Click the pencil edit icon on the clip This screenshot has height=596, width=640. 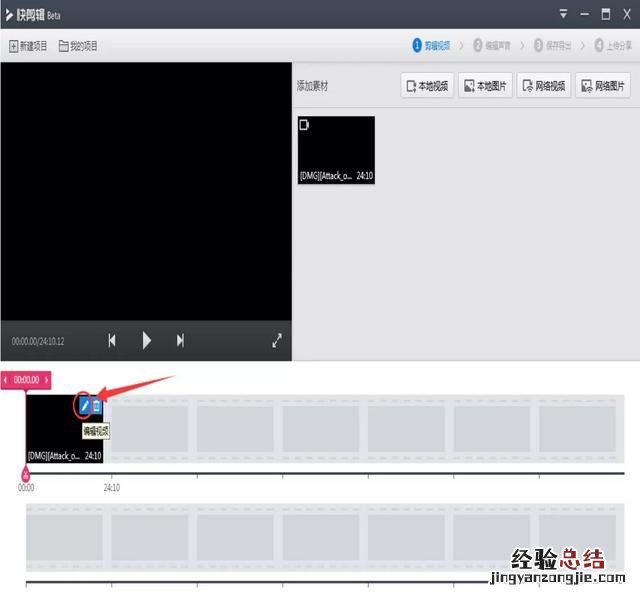(x=84, y=406)
